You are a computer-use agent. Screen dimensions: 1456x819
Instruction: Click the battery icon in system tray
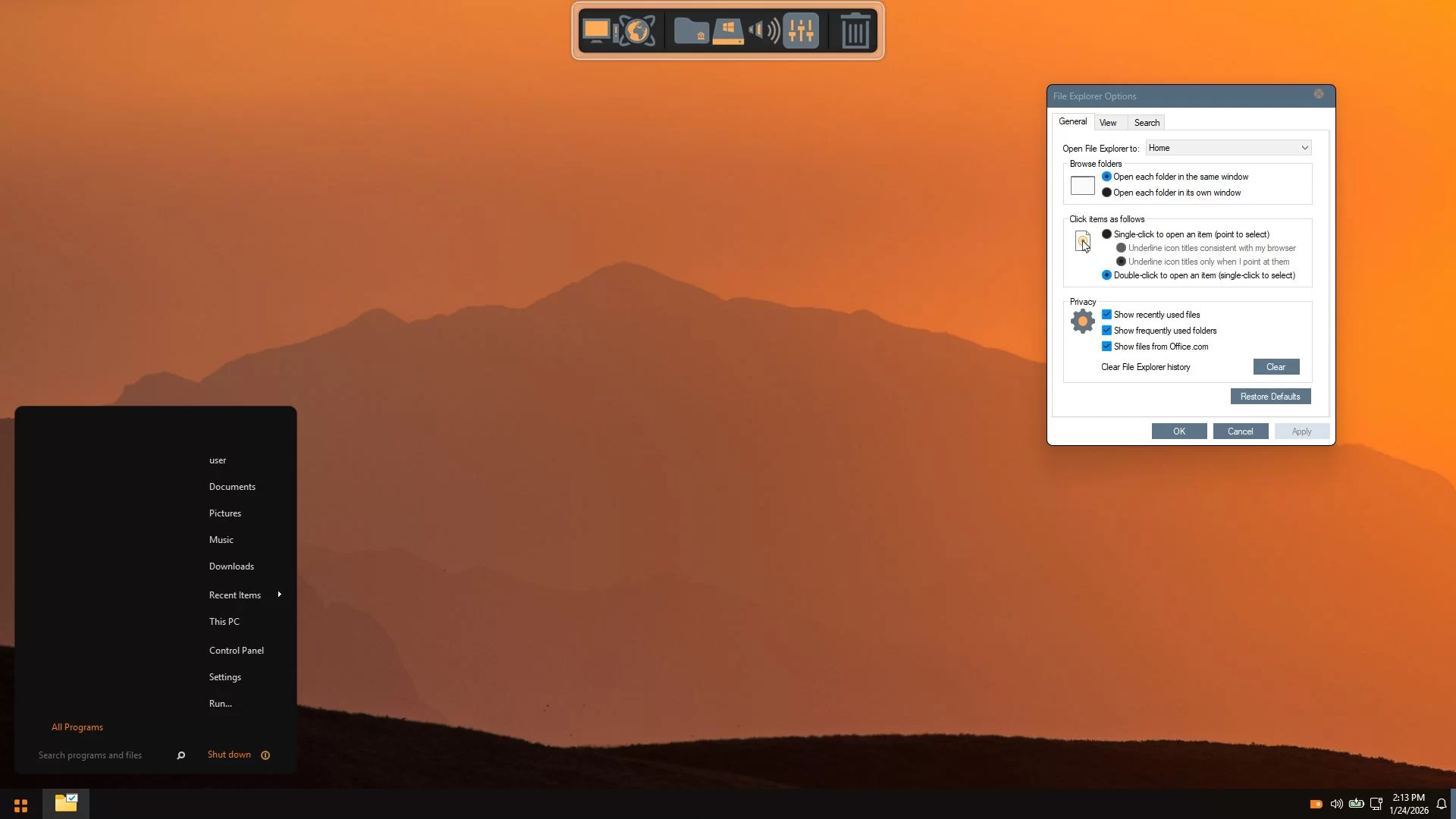click(x=1356, y=804)
